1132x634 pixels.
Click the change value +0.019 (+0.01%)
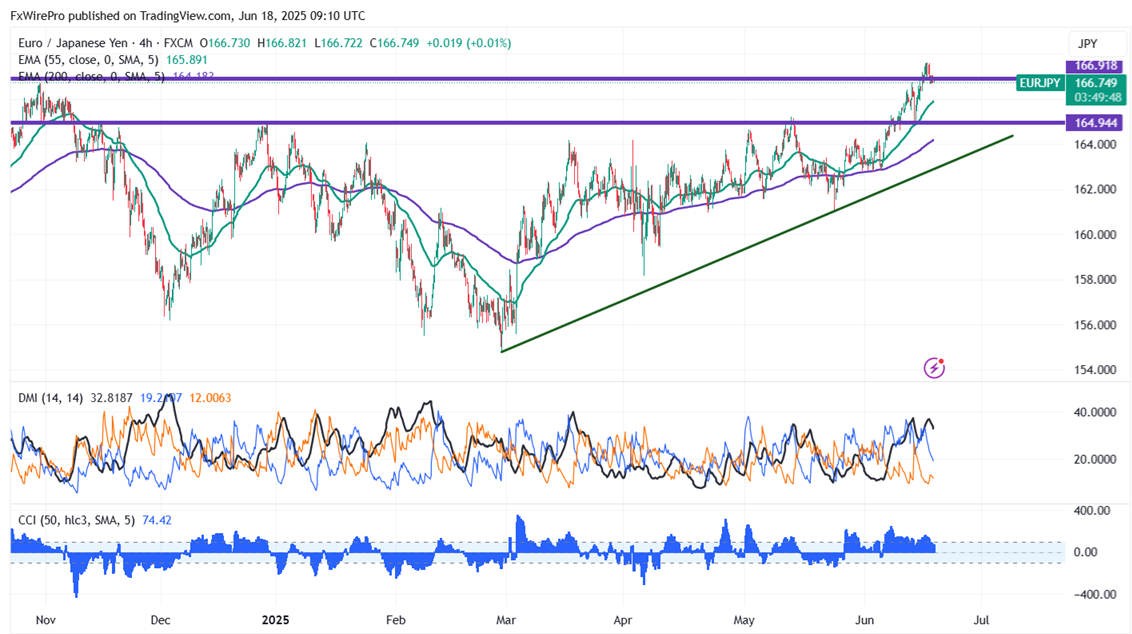point(469,43)
